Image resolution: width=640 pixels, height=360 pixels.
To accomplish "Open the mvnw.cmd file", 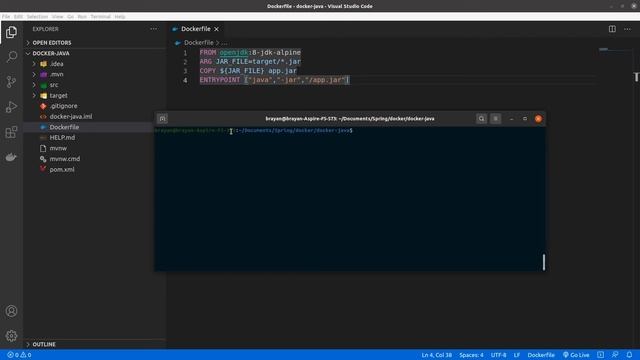I will (x=64, y=159).
